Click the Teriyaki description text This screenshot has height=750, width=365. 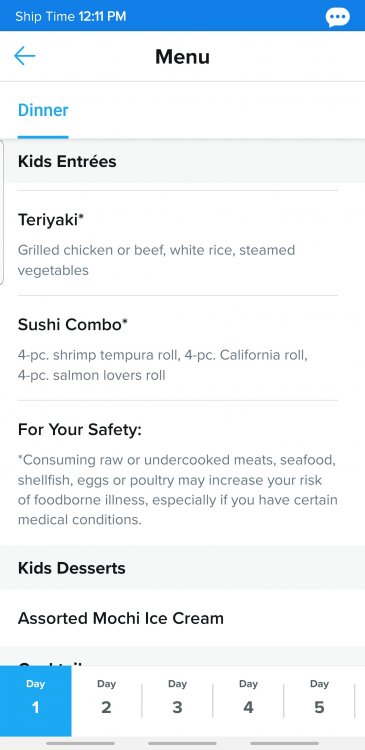[x=156, y=260]
